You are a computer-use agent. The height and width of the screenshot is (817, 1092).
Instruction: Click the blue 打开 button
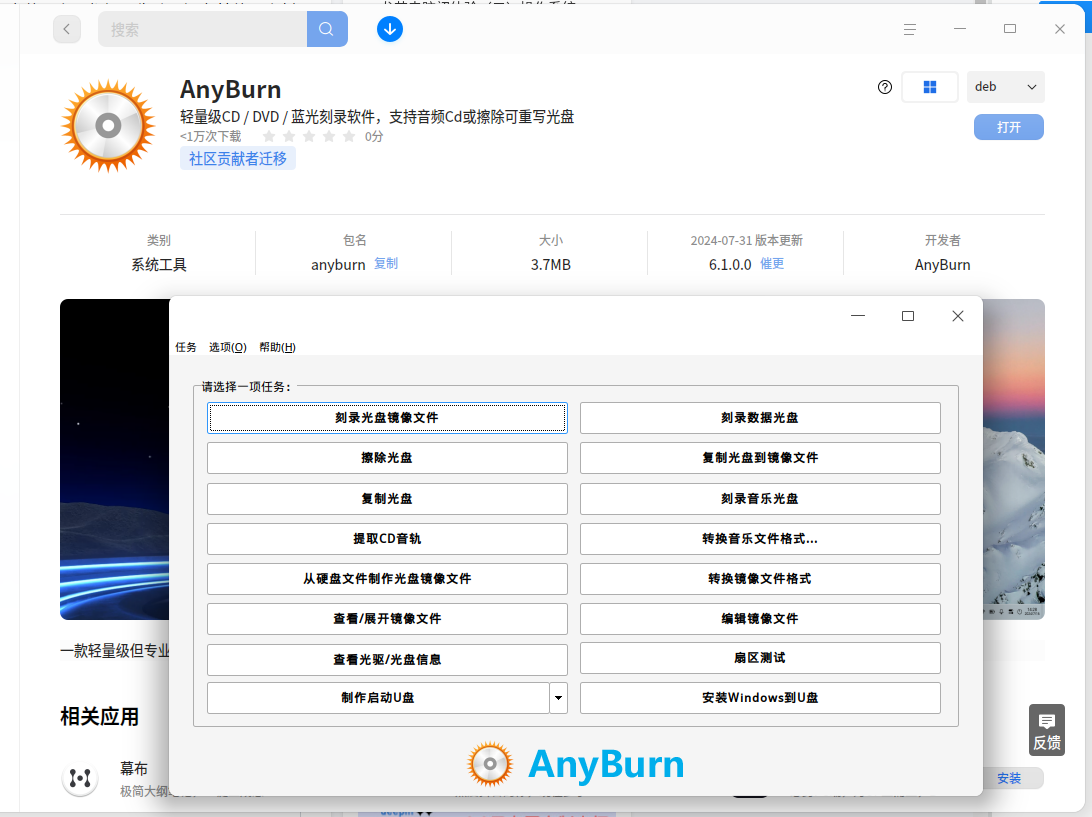pos(1008,127)
